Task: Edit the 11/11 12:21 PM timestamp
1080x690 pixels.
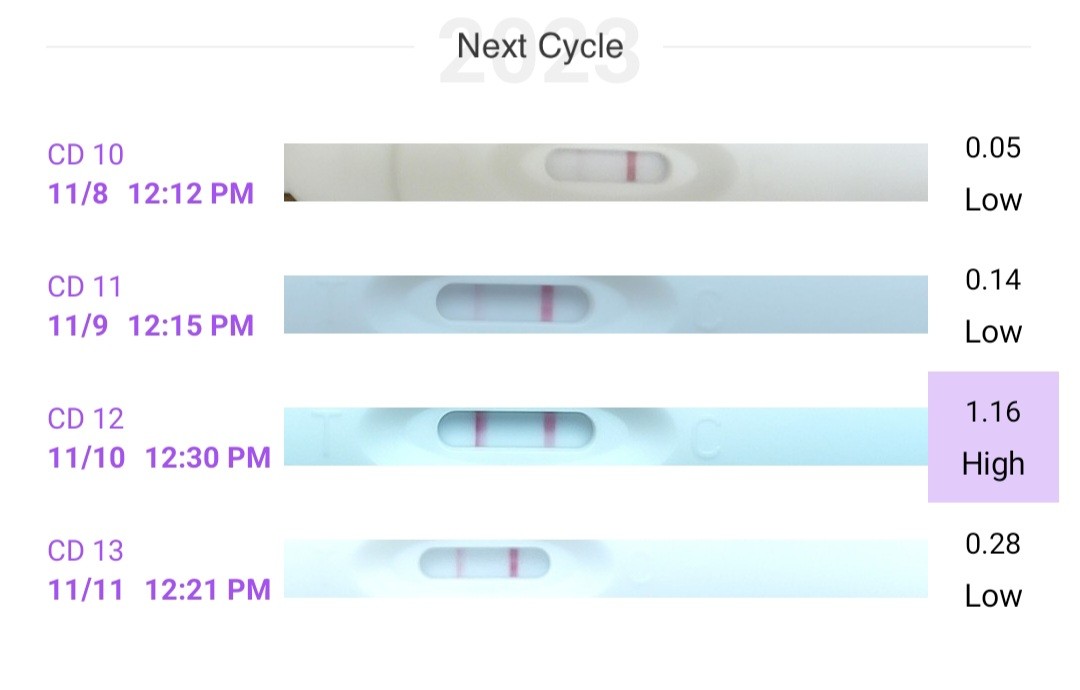Action: tap(159, 590)
